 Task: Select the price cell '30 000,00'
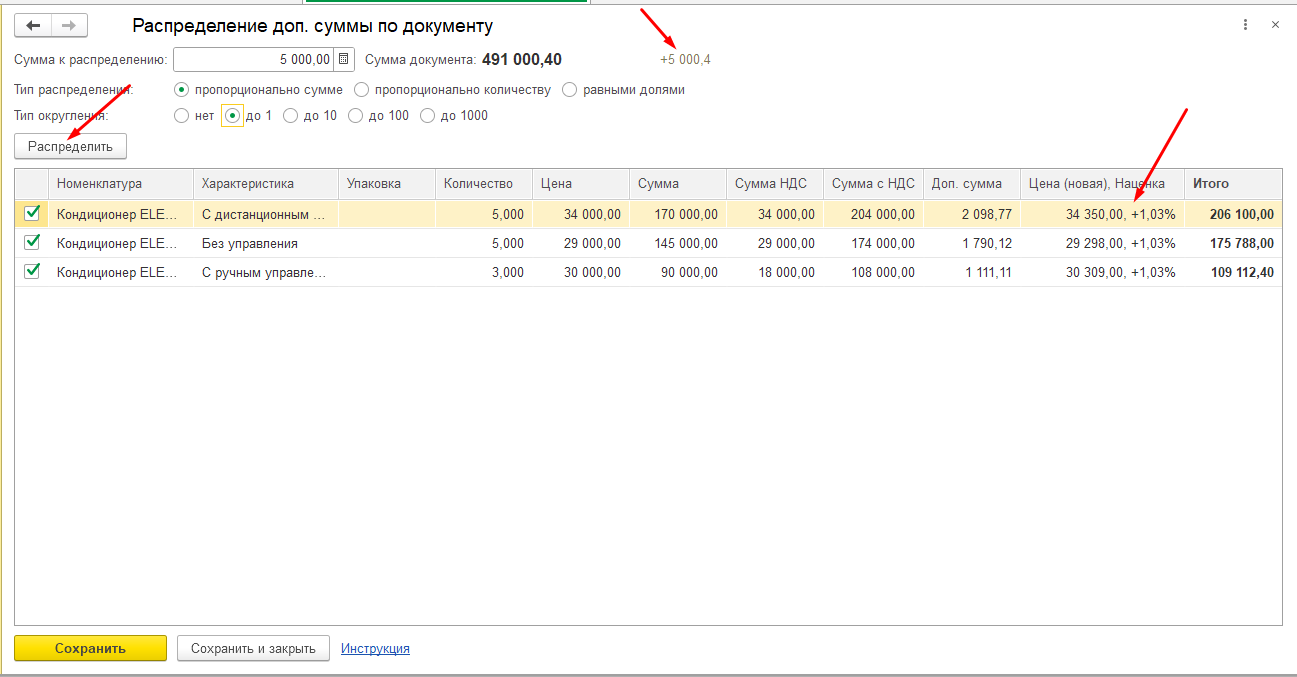[x=581, y=272]
